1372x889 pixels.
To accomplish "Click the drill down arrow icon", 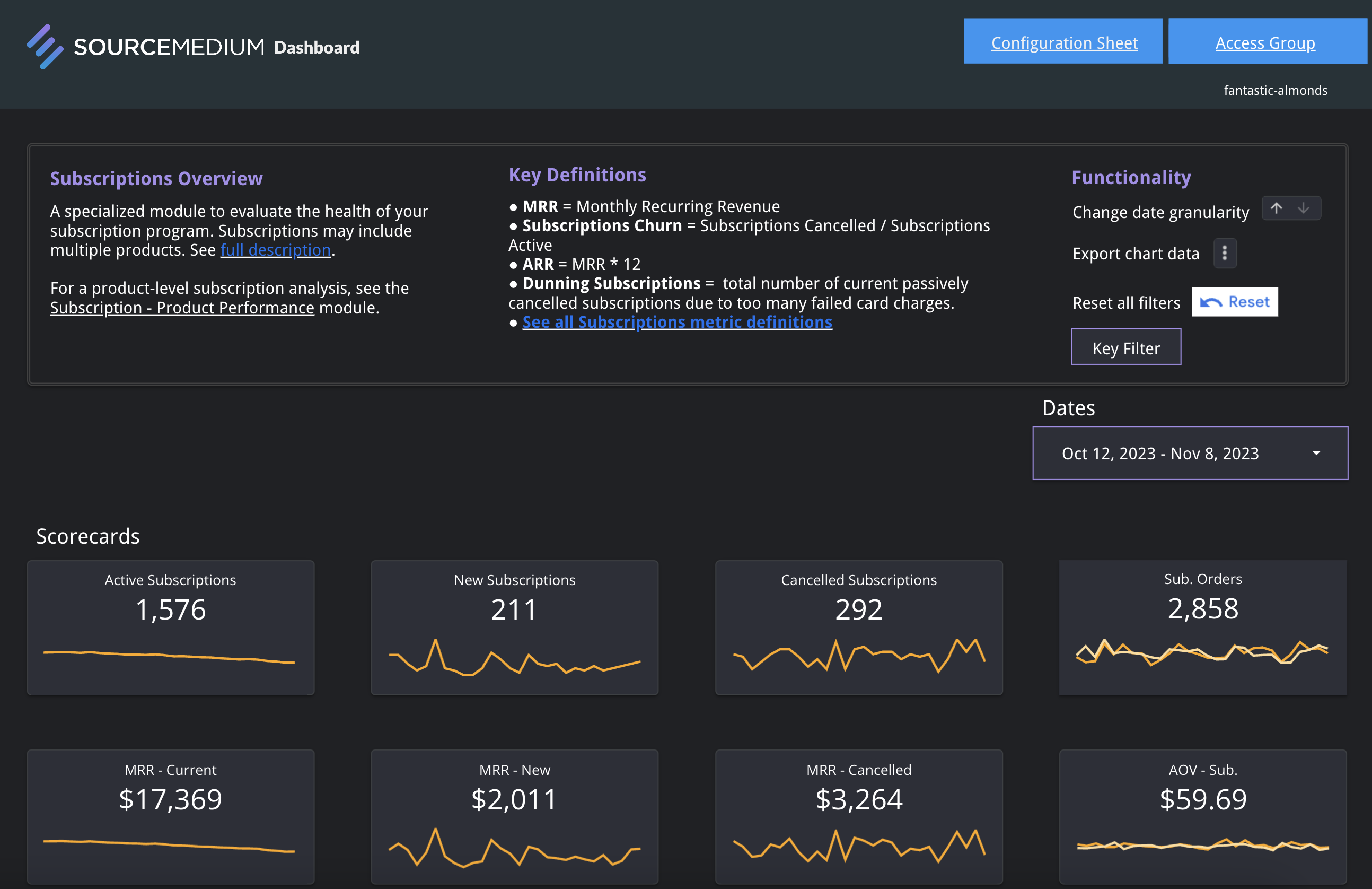I will [1304, 208].
